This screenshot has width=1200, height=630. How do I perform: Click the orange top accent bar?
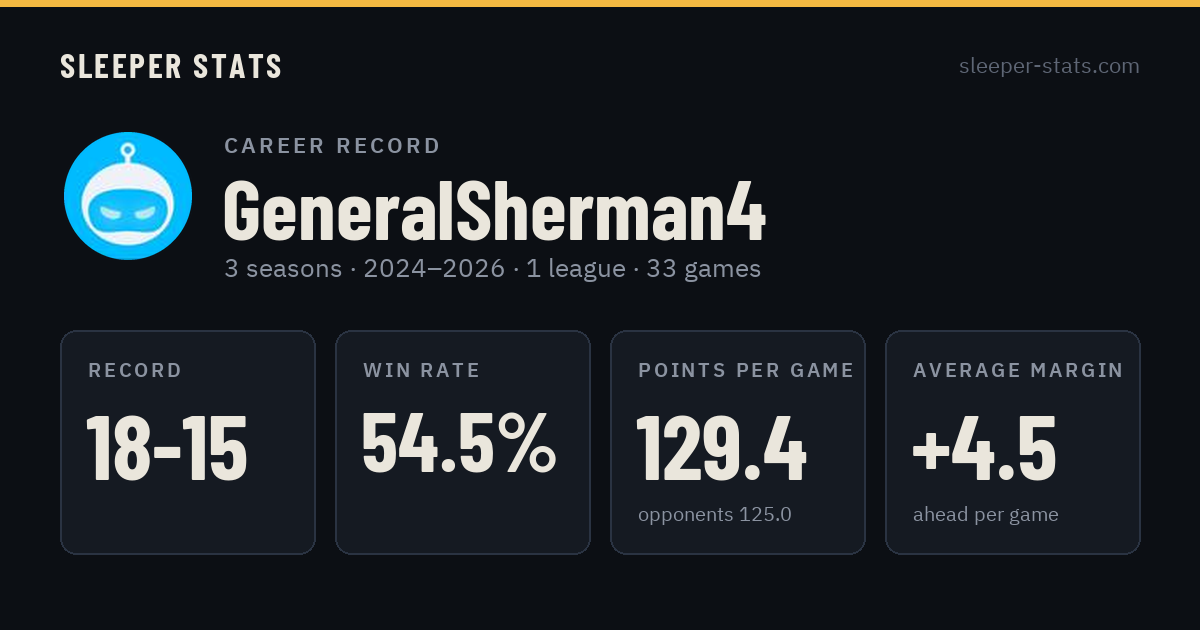click(600, 3)
